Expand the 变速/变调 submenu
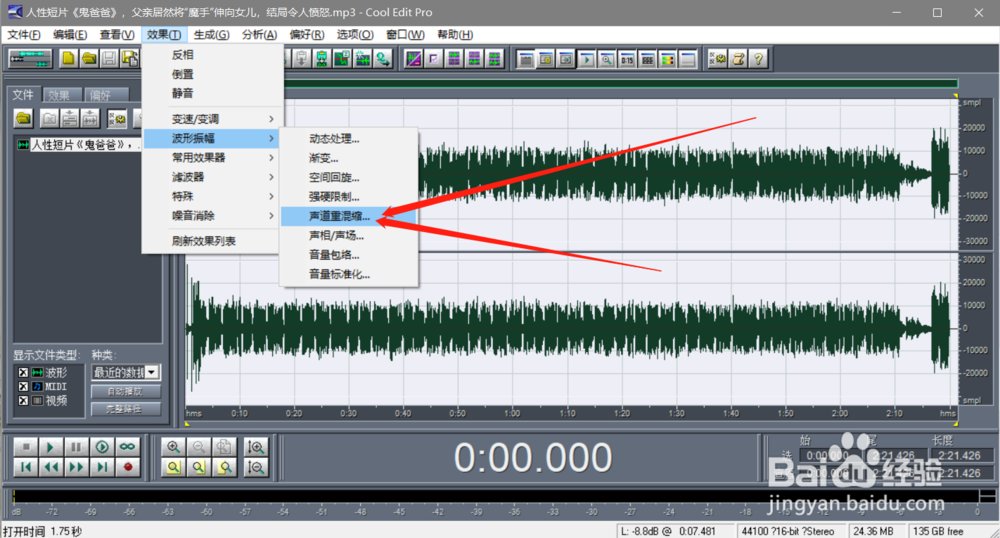 [x=213, y=119]
